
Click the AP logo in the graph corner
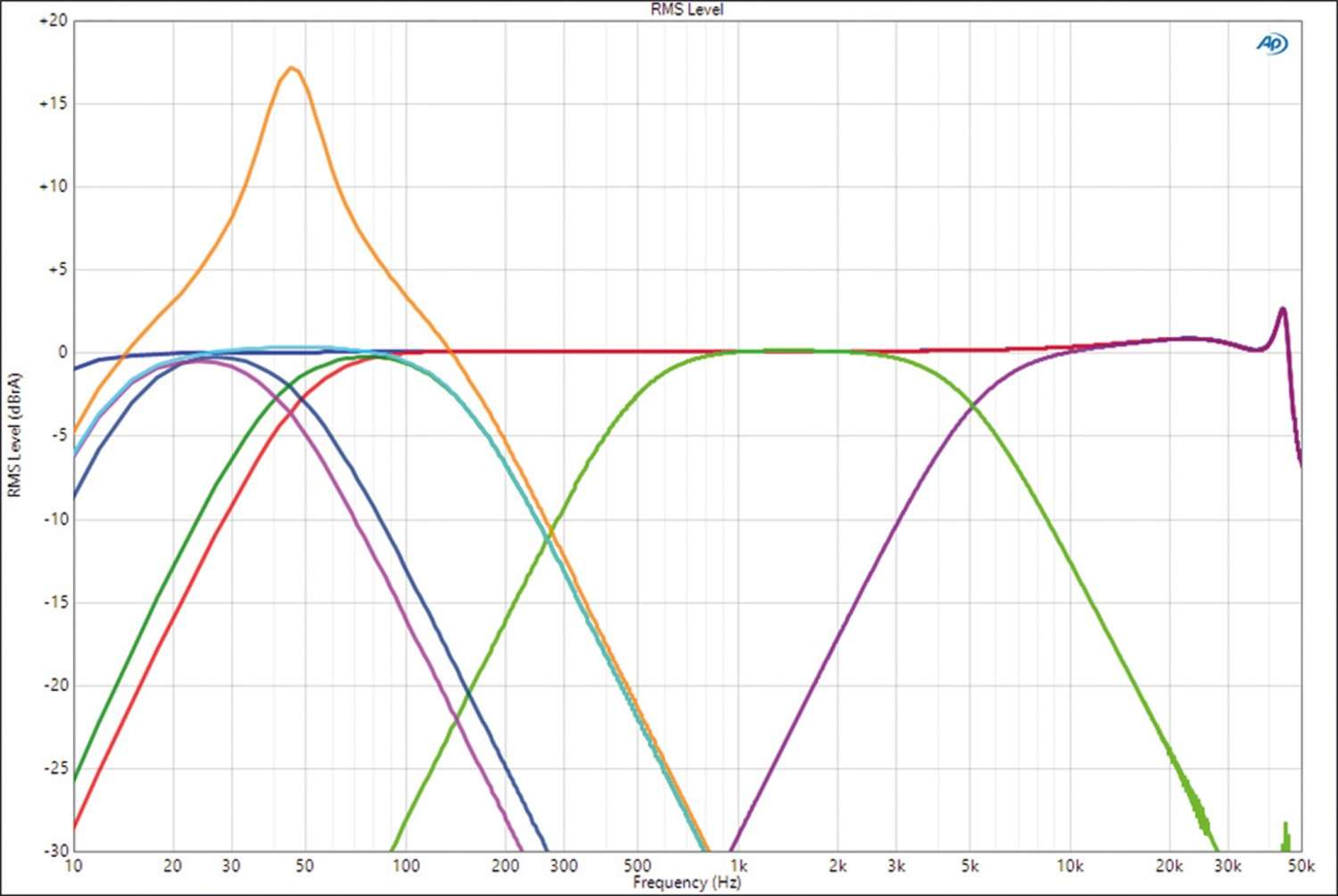tap(1272, 43)
